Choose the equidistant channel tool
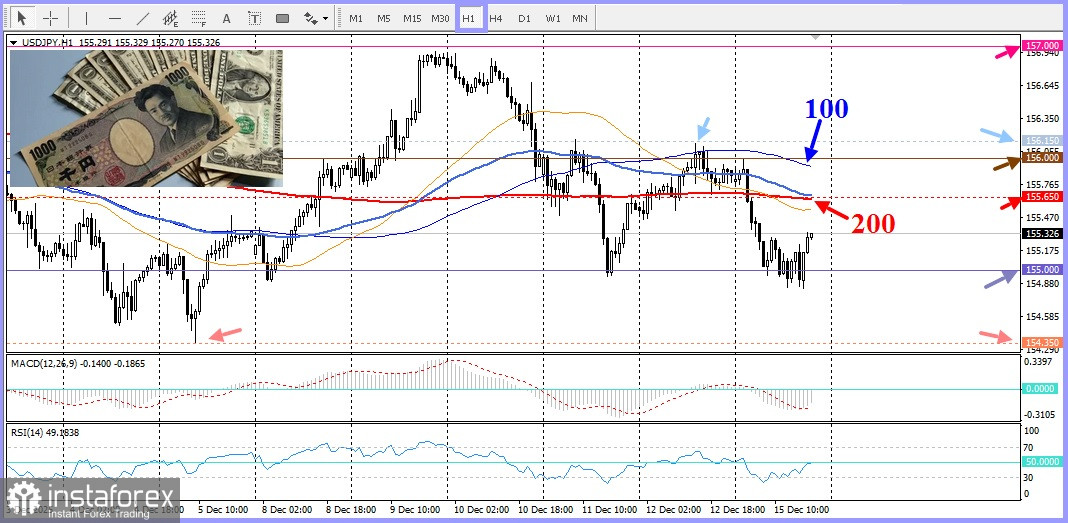Image resolution: width=1068 pixels, height=523 pixels. point(171,18)
